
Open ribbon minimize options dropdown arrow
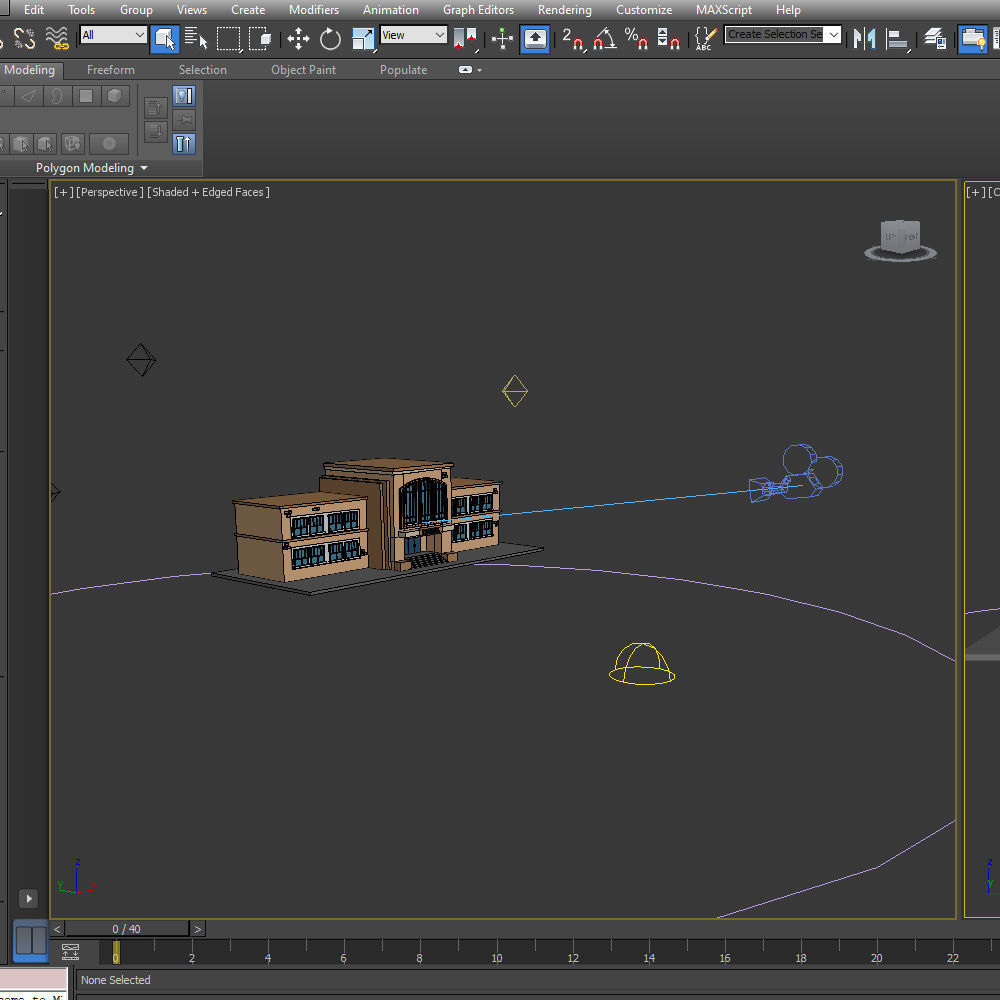coord(480,70)
